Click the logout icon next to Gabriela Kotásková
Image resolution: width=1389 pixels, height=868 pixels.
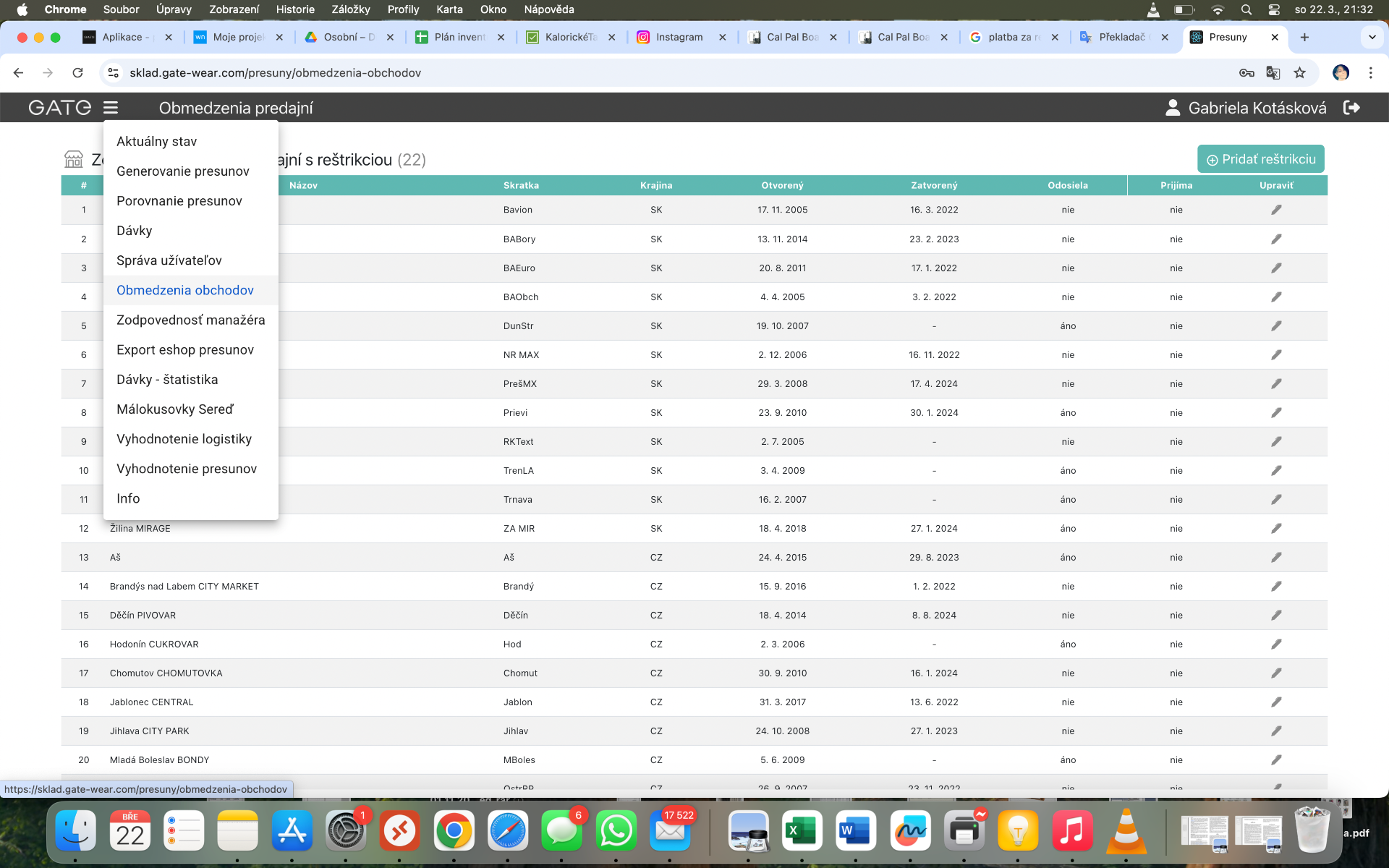click(1351, 108)
